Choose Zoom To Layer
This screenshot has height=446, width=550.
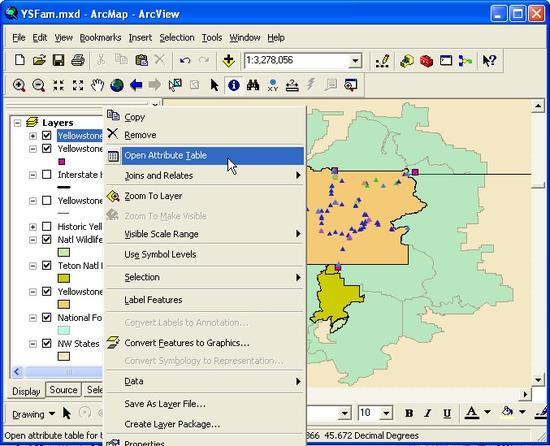[x=204, y=196]
